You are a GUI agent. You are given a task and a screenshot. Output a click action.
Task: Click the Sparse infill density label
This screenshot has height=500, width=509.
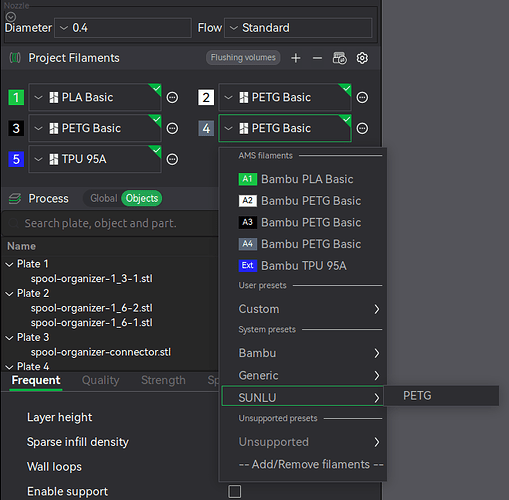[78, 442]
